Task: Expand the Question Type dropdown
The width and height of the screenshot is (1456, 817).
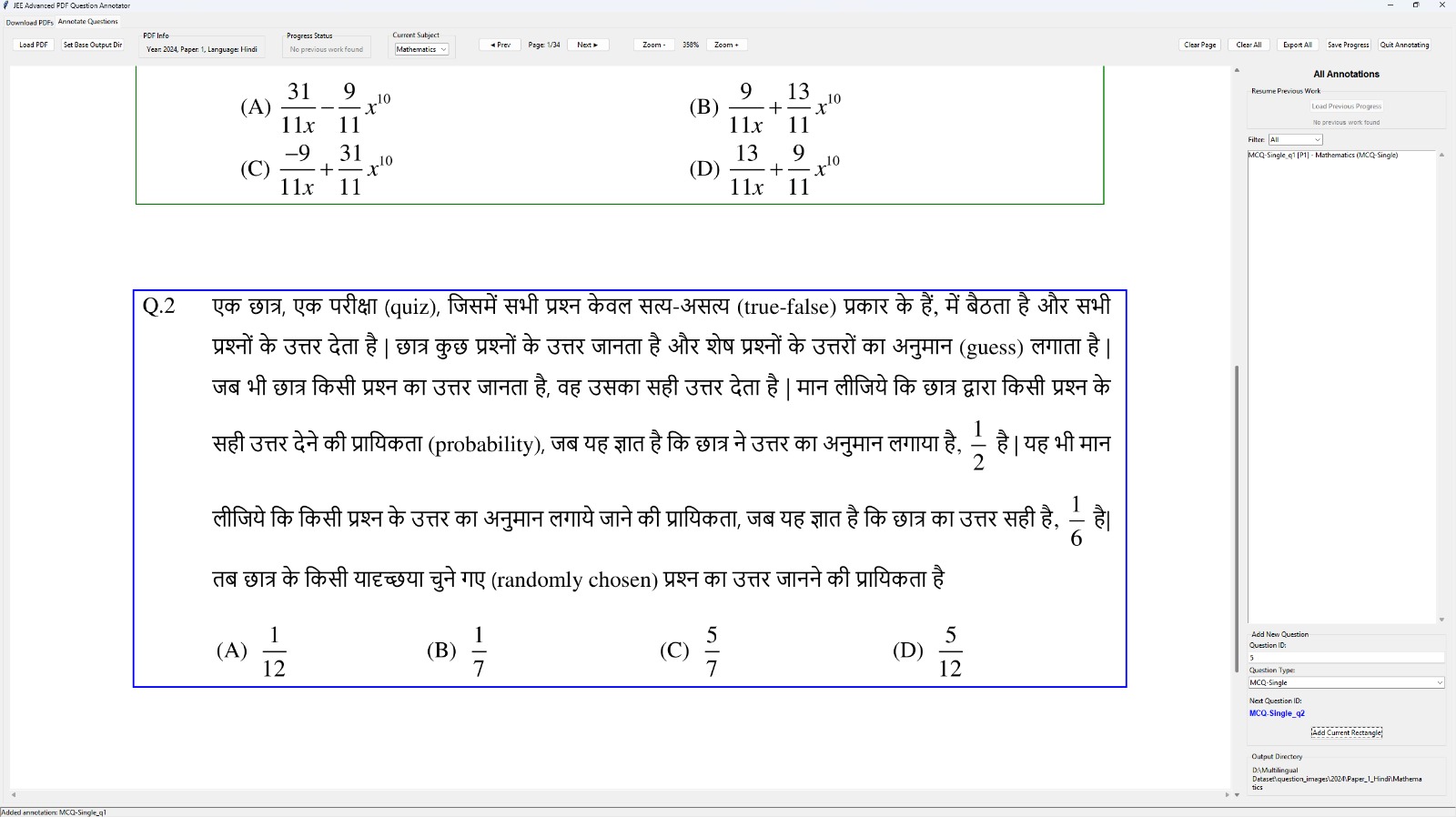Action: tap(1346, 682)
